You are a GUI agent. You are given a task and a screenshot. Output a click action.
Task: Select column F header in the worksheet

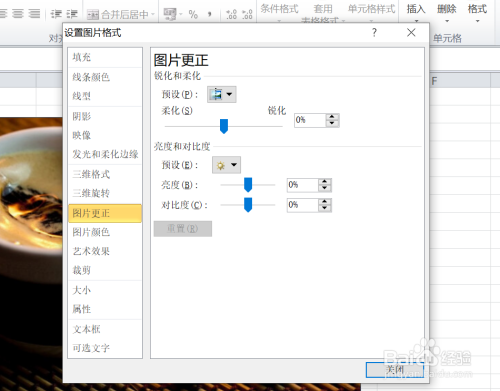(460, 81)
